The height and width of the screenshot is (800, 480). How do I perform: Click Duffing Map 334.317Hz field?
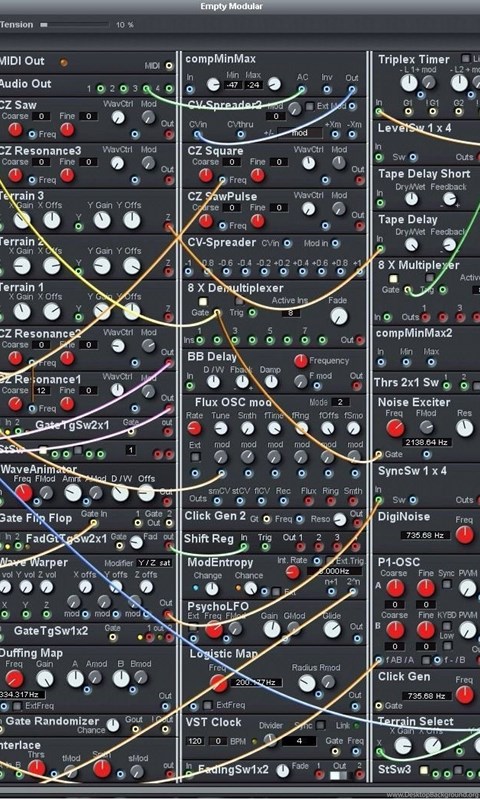tap(21, 694)
